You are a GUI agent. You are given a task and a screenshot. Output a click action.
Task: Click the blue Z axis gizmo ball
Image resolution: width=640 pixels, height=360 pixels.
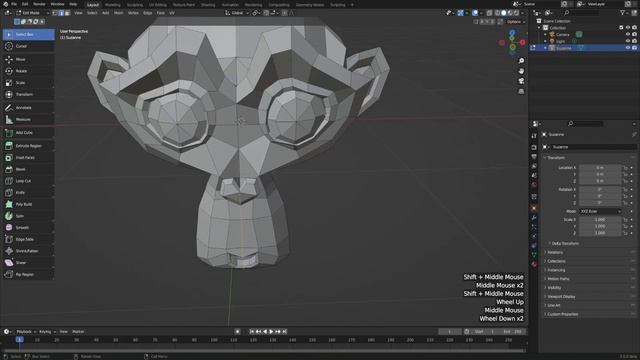512,33
